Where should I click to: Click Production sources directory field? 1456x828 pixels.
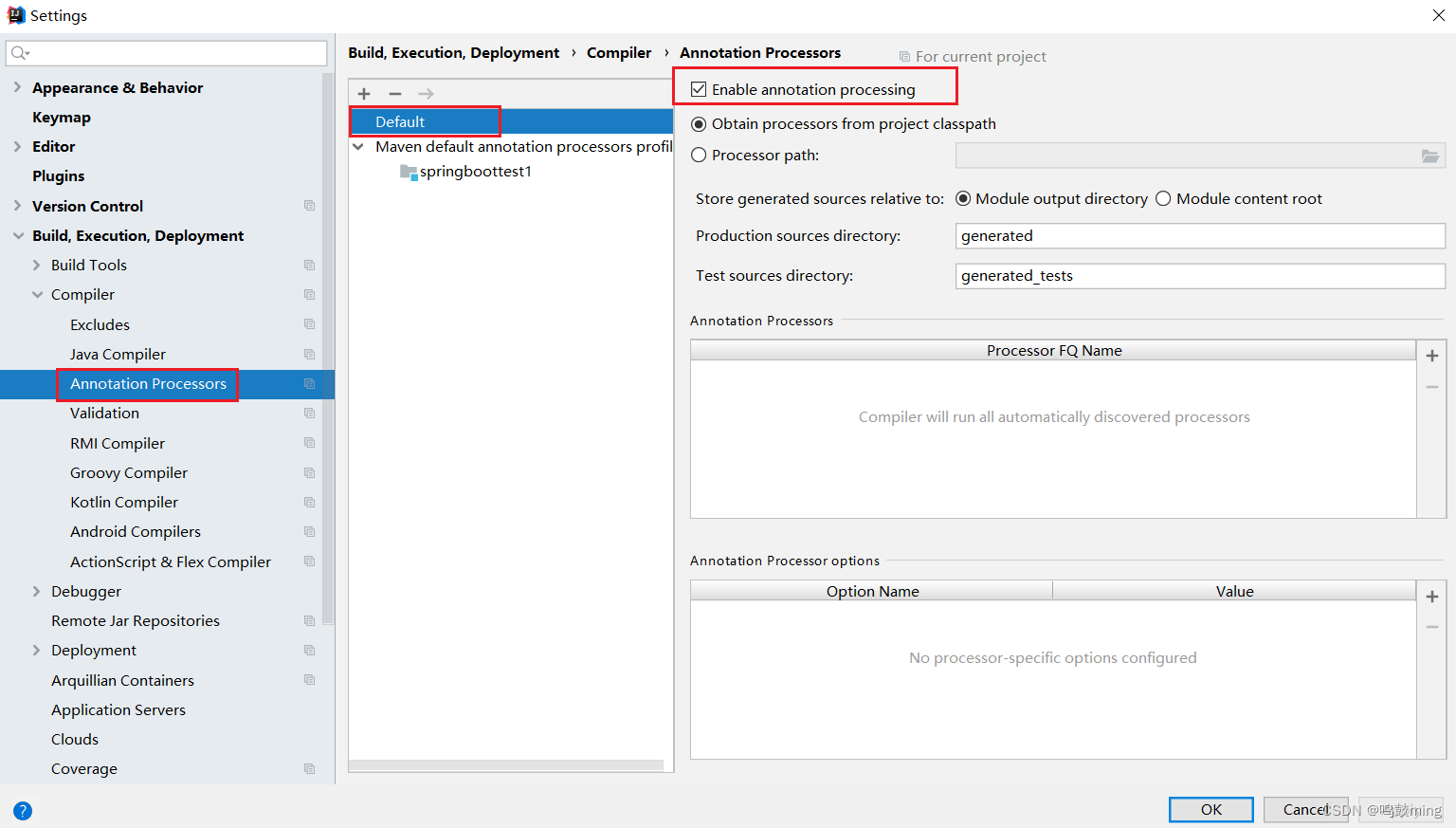[x=1200, y=236]
